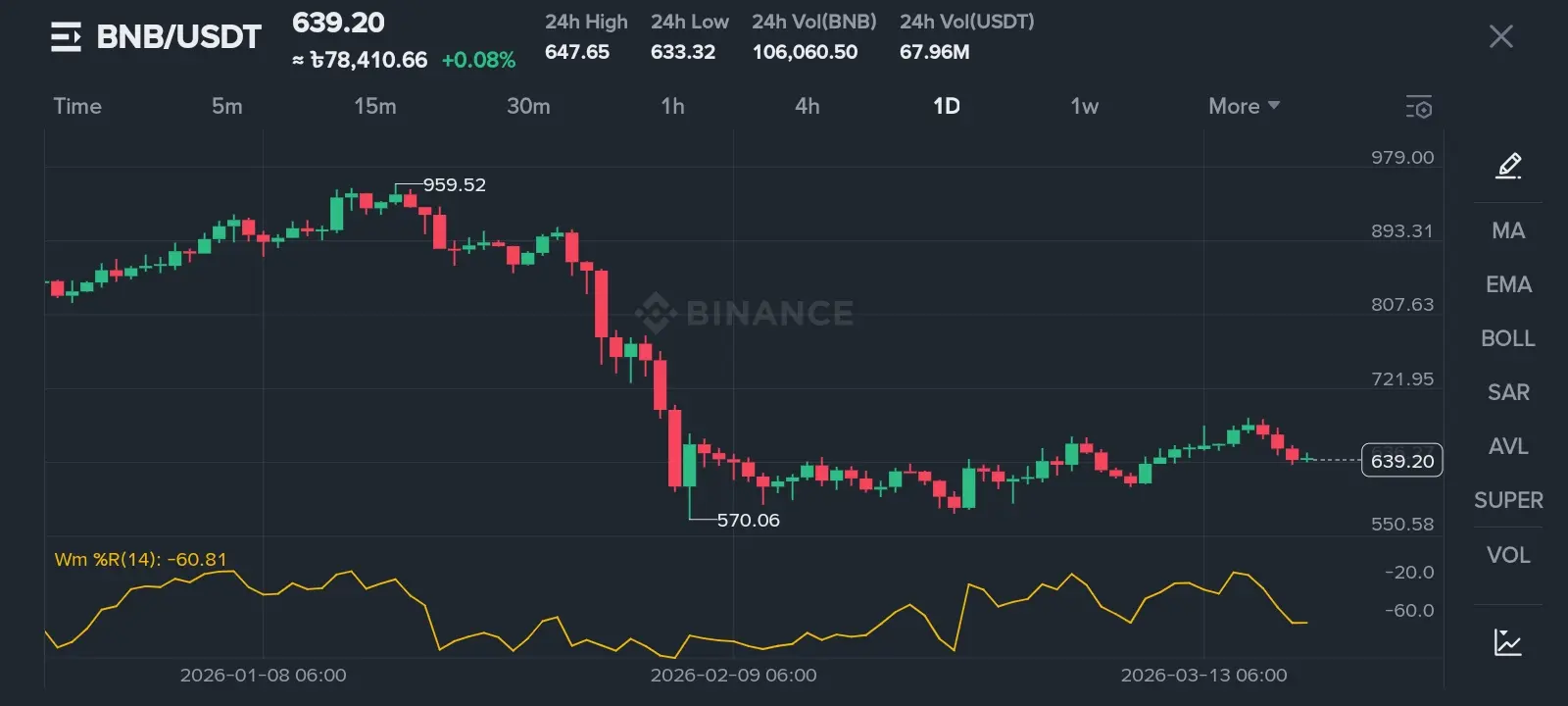Expand the More timeframes dropdown
This screenshot has width=1568, height=706.
click(x=1244, y=106)
